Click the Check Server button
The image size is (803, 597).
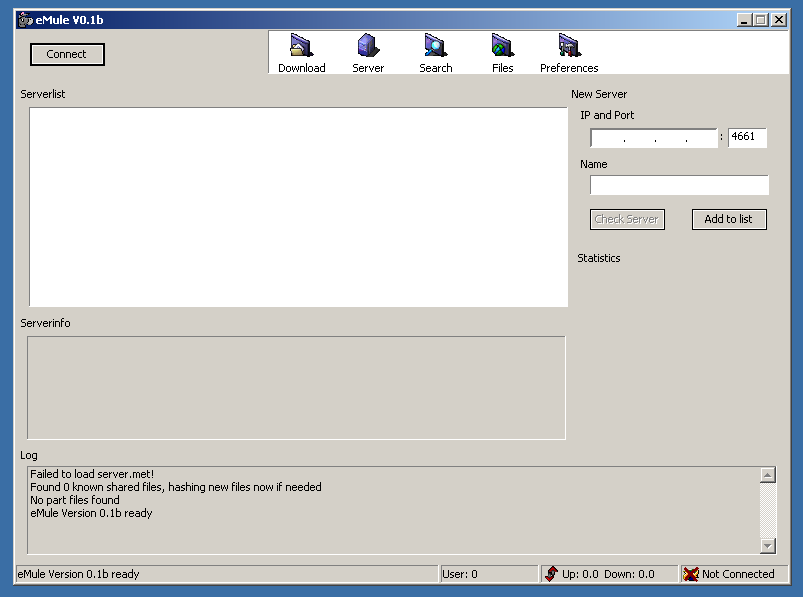(x=626, y=219)
